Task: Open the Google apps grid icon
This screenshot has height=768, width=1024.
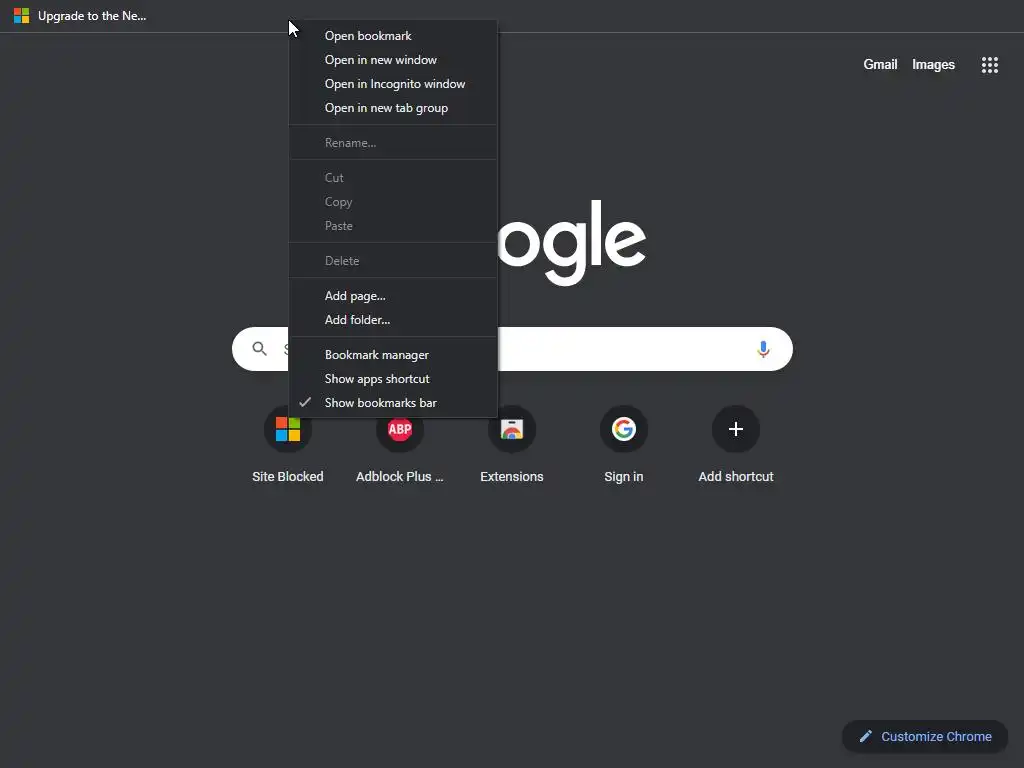Action: tap(989, 65)
